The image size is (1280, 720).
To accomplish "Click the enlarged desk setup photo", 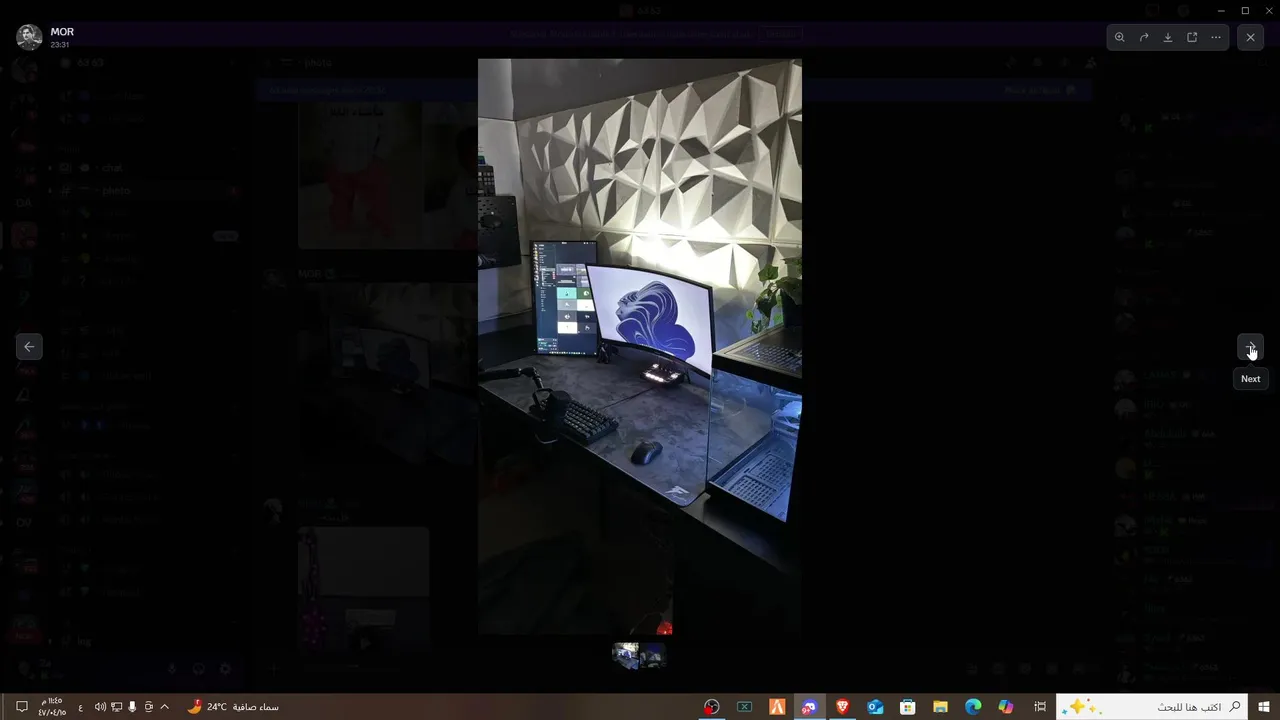I will (639, 346).
